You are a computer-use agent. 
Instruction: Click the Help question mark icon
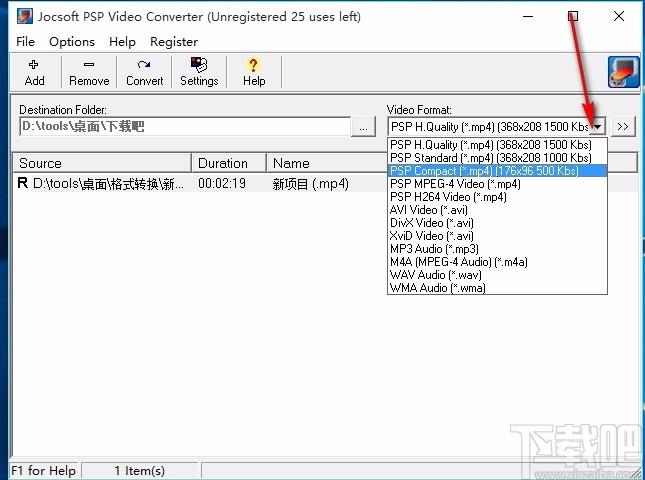(x=253, y=65)
